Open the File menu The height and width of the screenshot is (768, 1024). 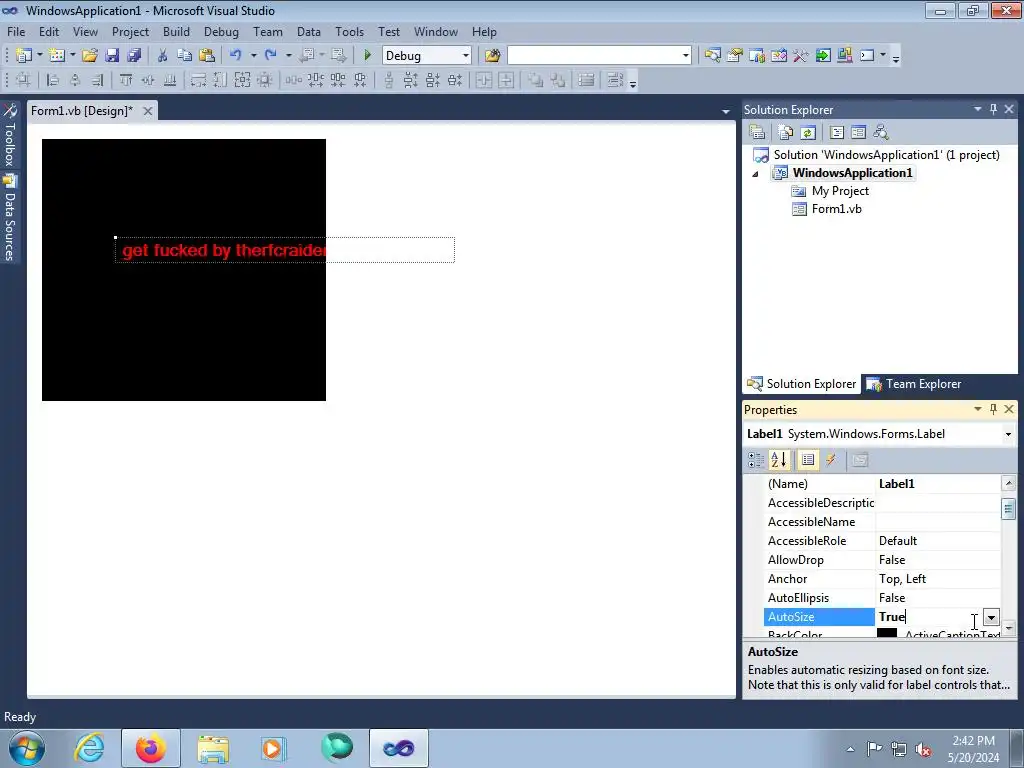click(x=16, y=31)
